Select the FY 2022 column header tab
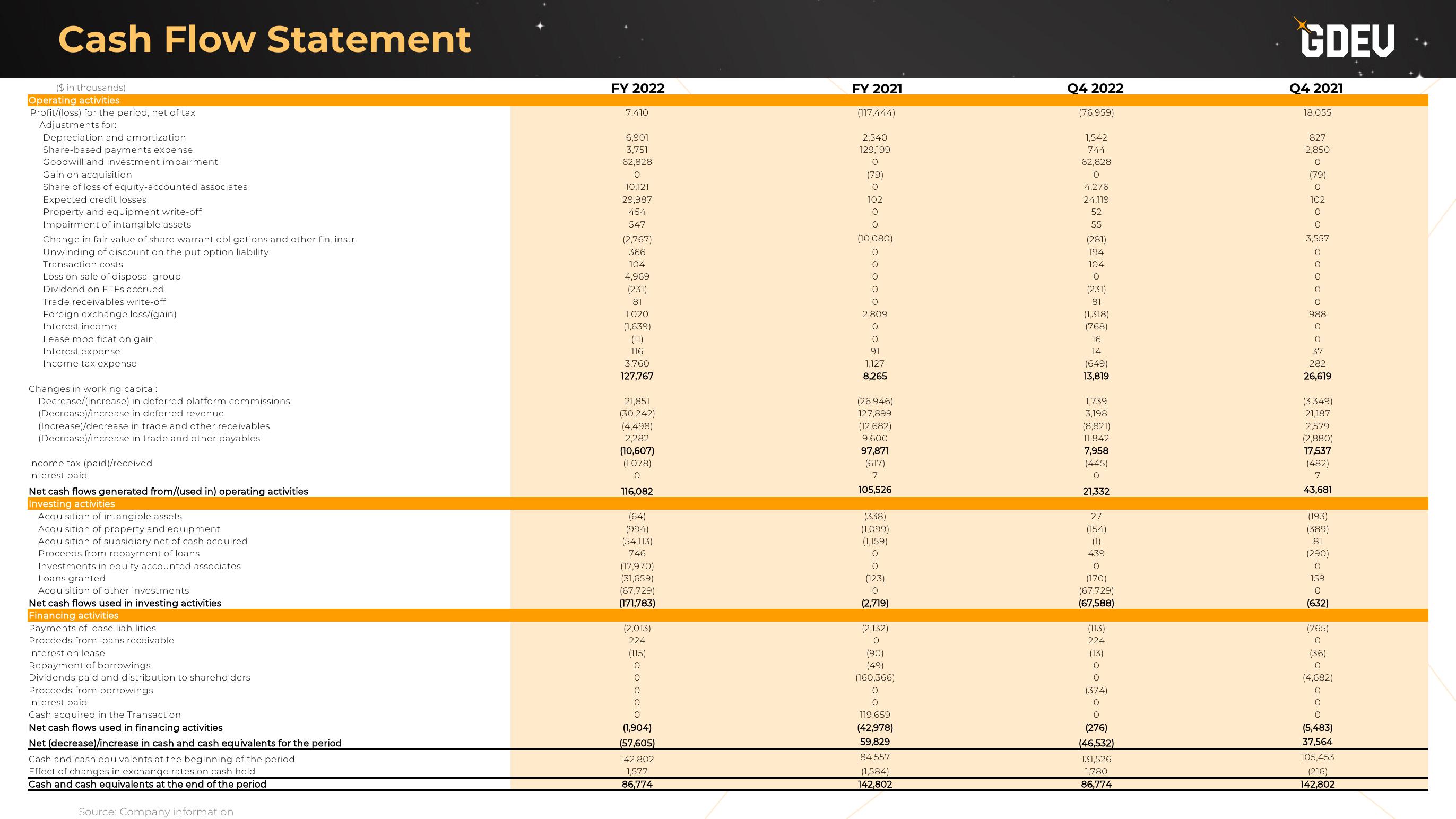 pos(640,87)
